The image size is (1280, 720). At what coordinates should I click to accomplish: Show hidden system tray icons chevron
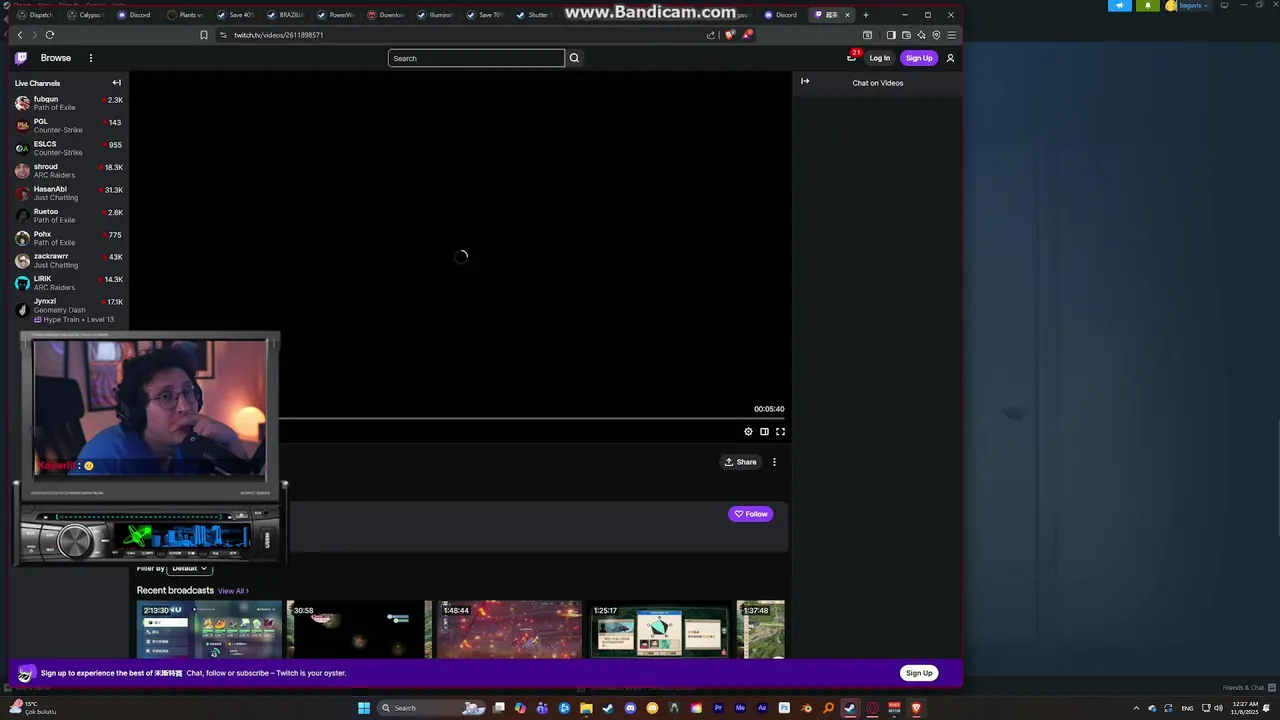pyautogui.click(x=1136, y=708)
